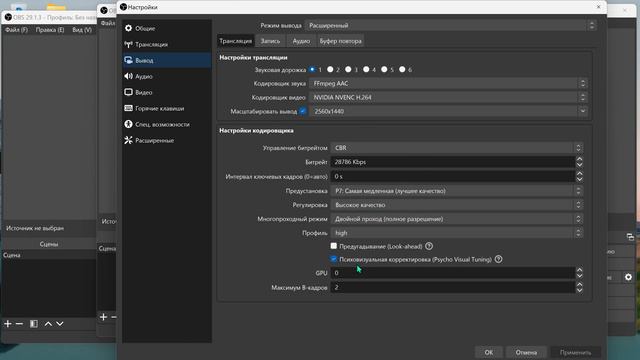Open Вид menu in OBS main window
Screen dimensions: 640x360
[x=82, y=30]
